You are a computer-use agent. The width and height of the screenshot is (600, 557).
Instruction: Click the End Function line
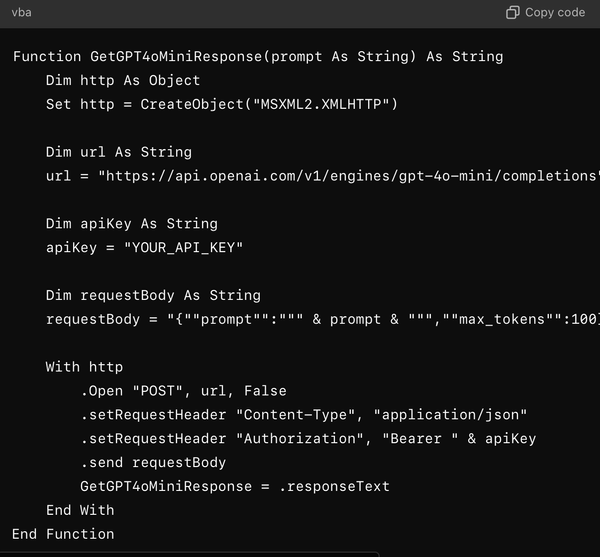point(64,534)
